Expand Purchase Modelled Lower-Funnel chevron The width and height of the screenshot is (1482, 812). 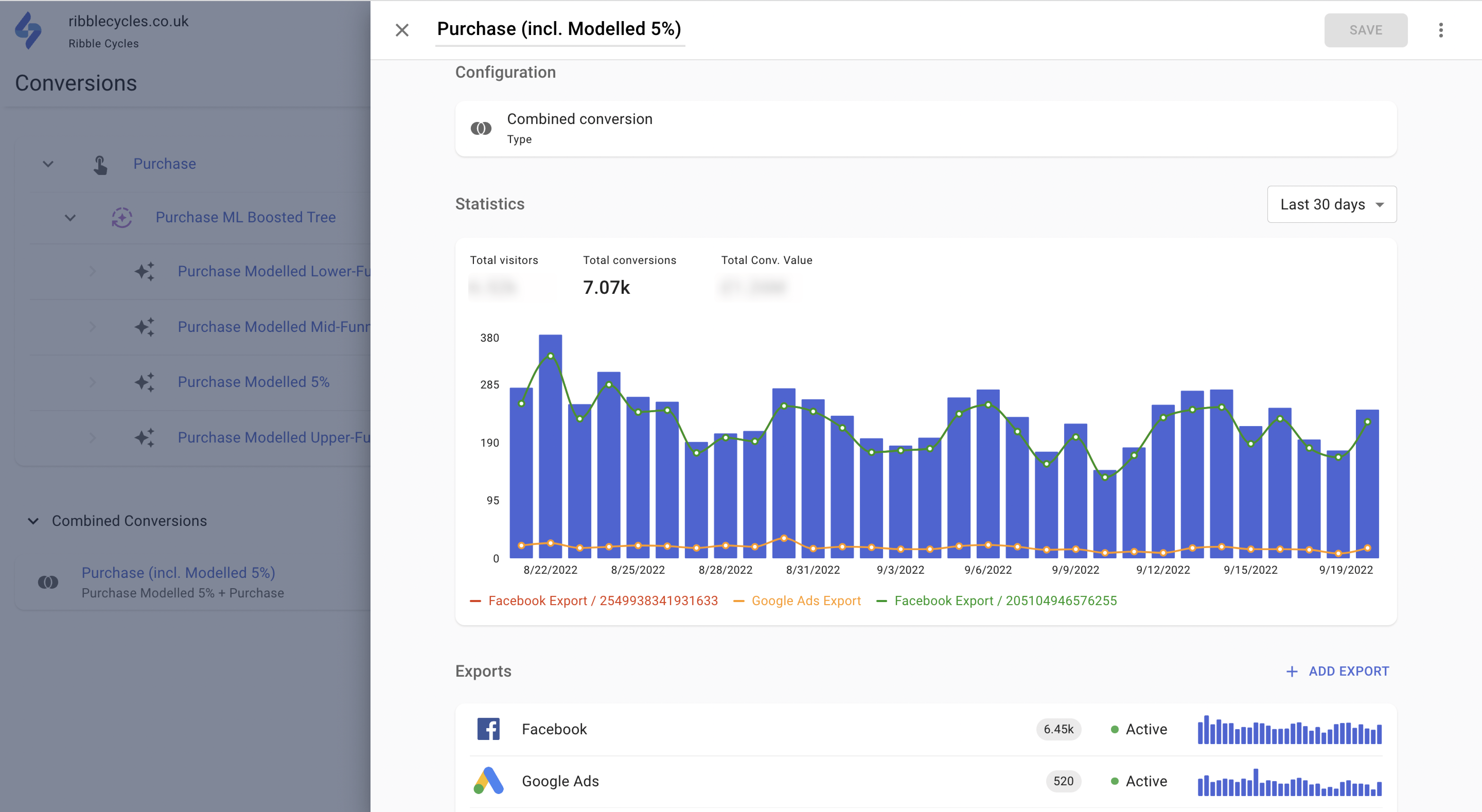click(x=93, y=271)
